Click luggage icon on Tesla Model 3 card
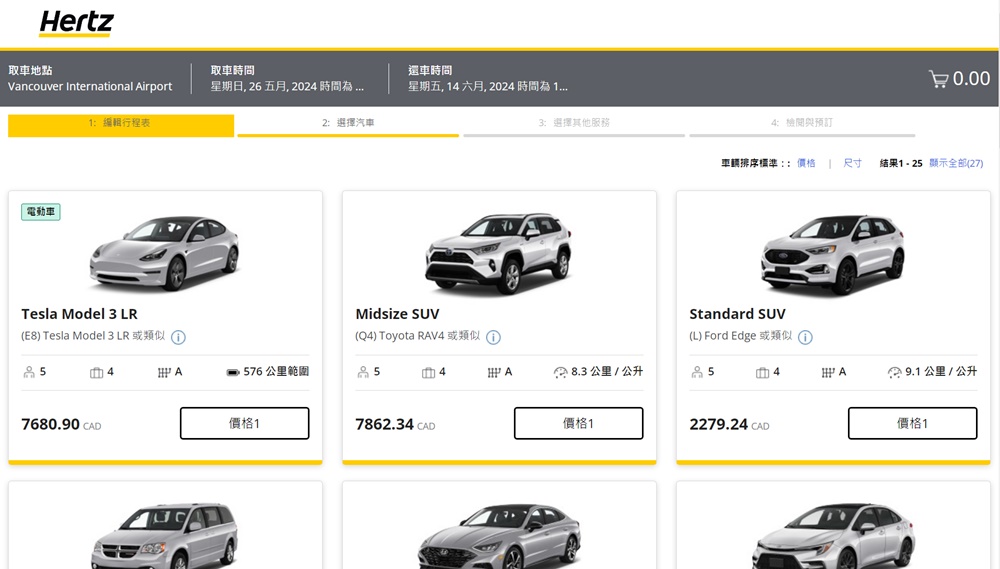 (96, 373)
